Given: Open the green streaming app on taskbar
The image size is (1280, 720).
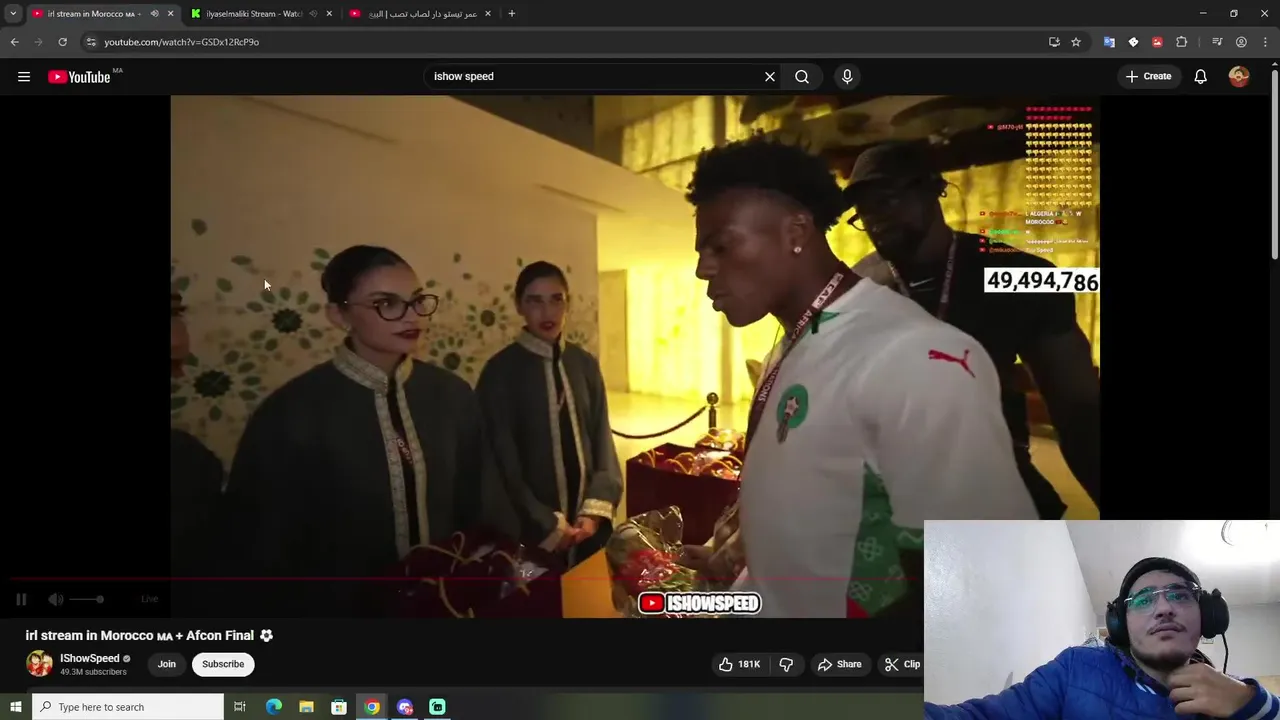Looking at the screenshot, I should click(437, 707).
